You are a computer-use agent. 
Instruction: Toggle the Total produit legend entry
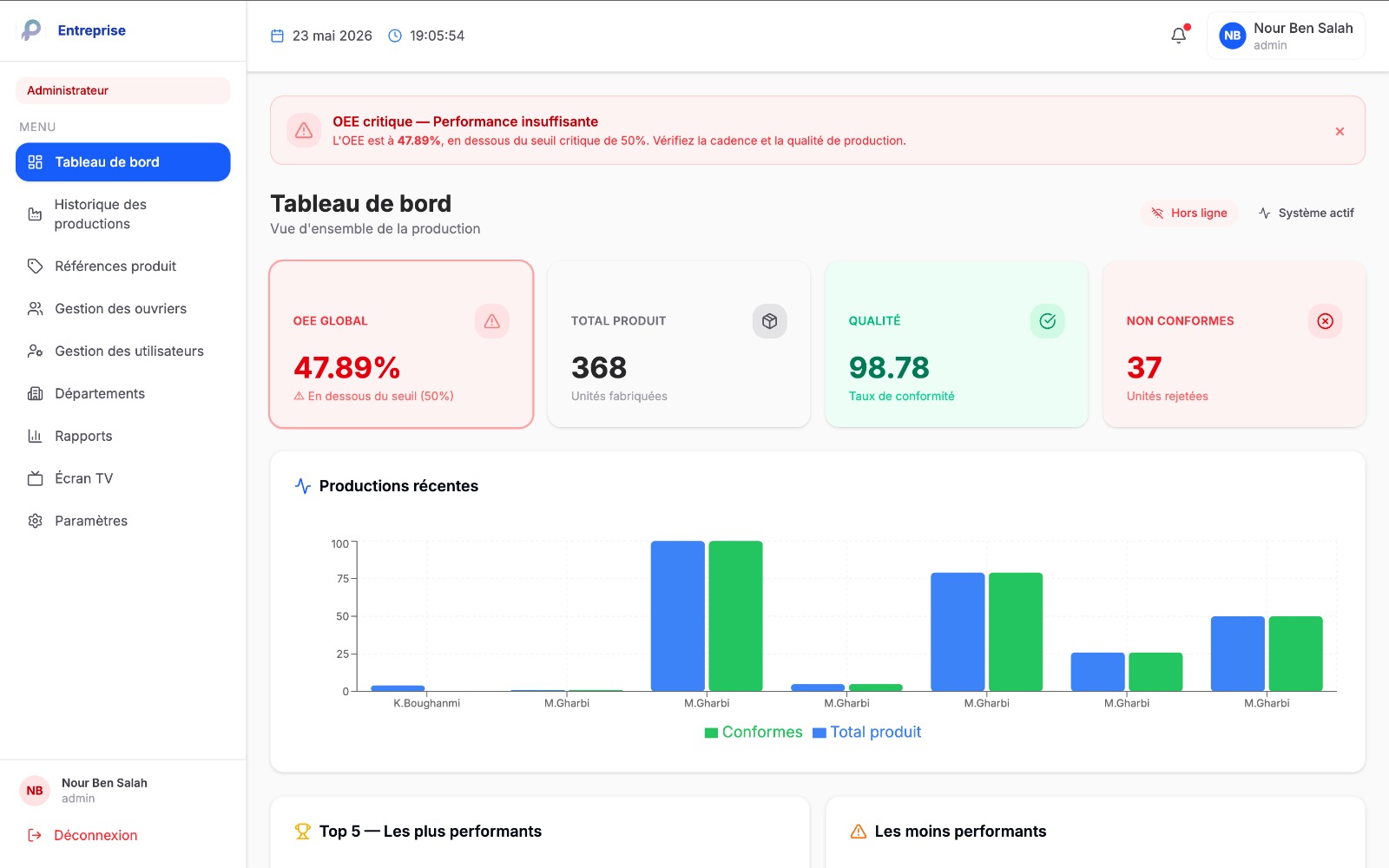coord(867,732)
